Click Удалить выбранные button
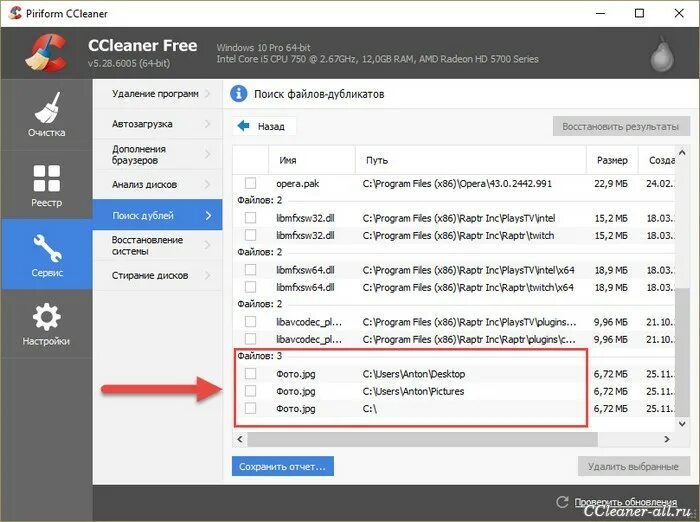 click(633, 466)
